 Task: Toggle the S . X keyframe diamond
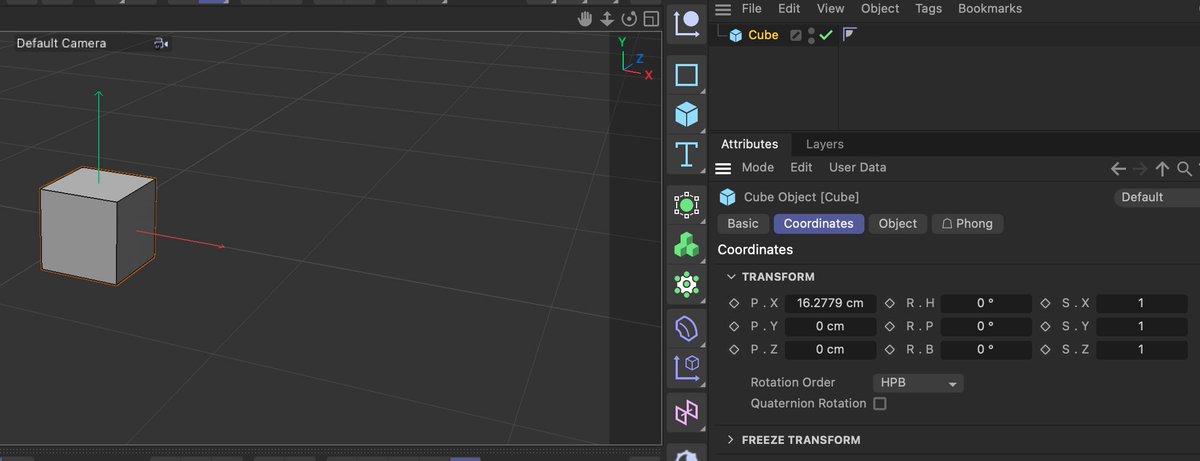click(x=1045, y=303)
